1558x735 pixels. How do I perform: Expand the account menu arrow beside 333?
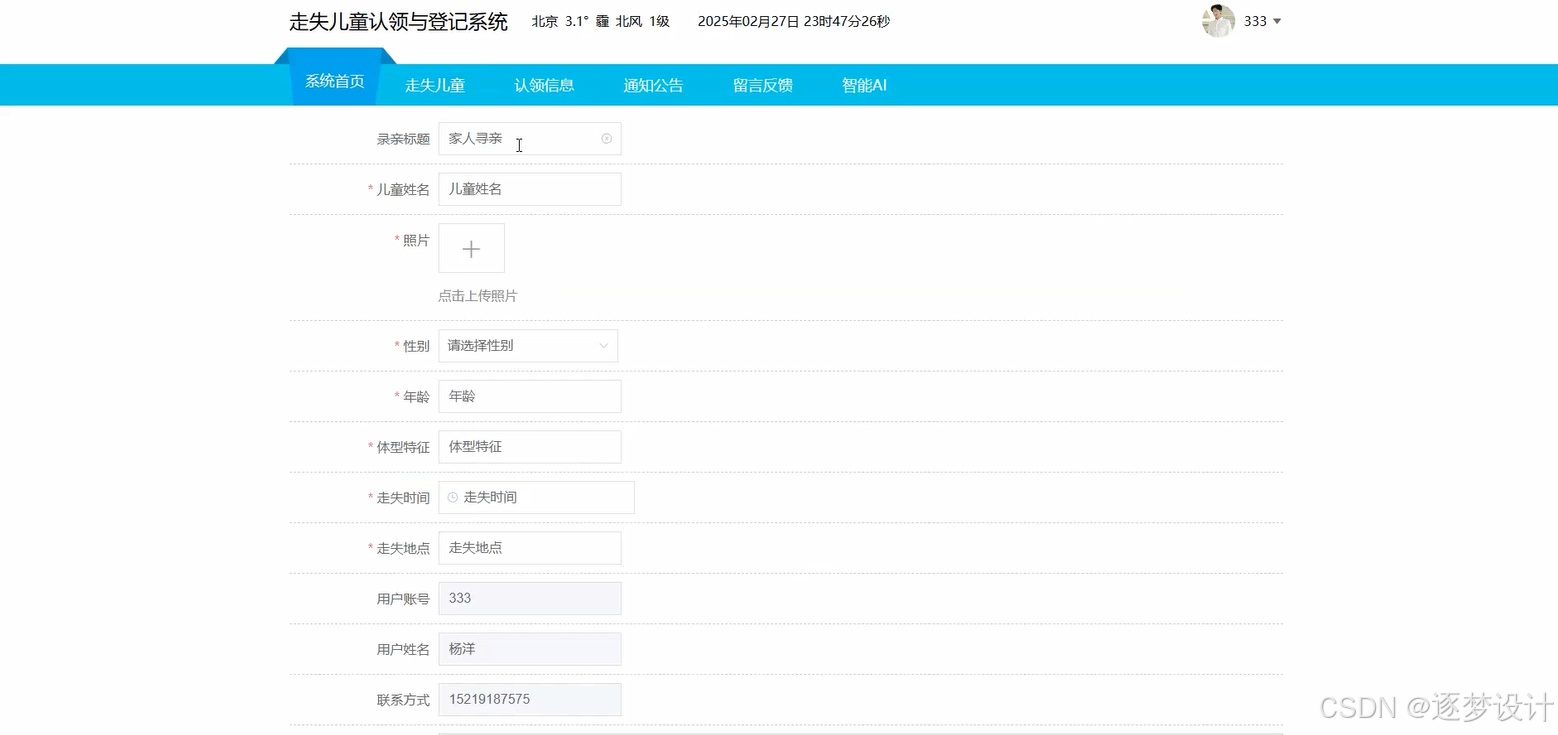[1277, 21]
